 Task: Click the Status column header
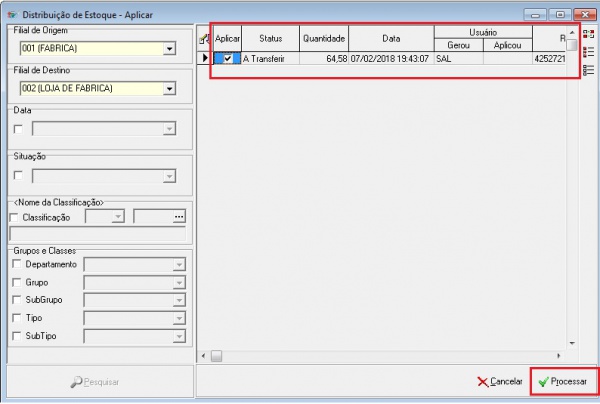click(270, 38)
